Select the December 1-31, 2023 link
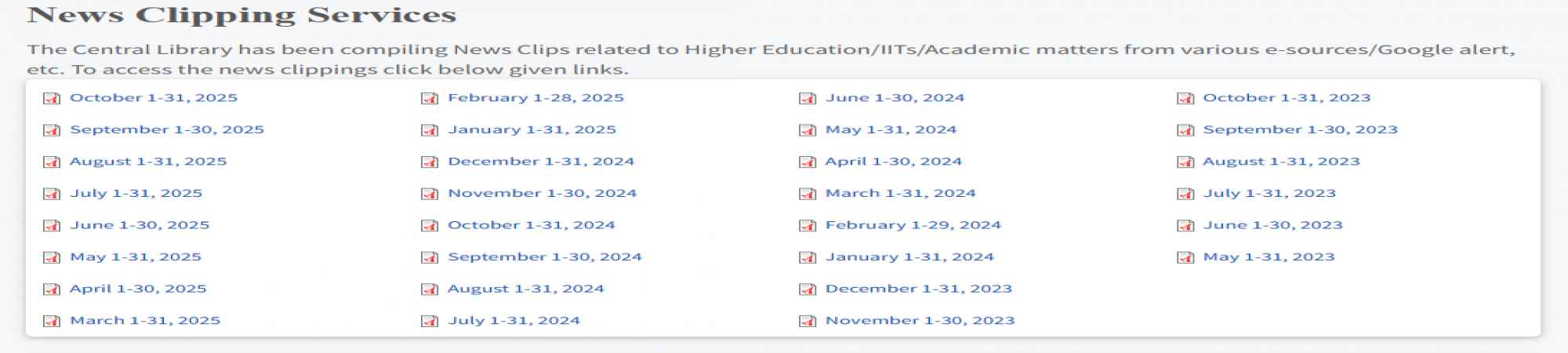The image size is (1568, 353). pyautogui.click(x=918, y=289)
